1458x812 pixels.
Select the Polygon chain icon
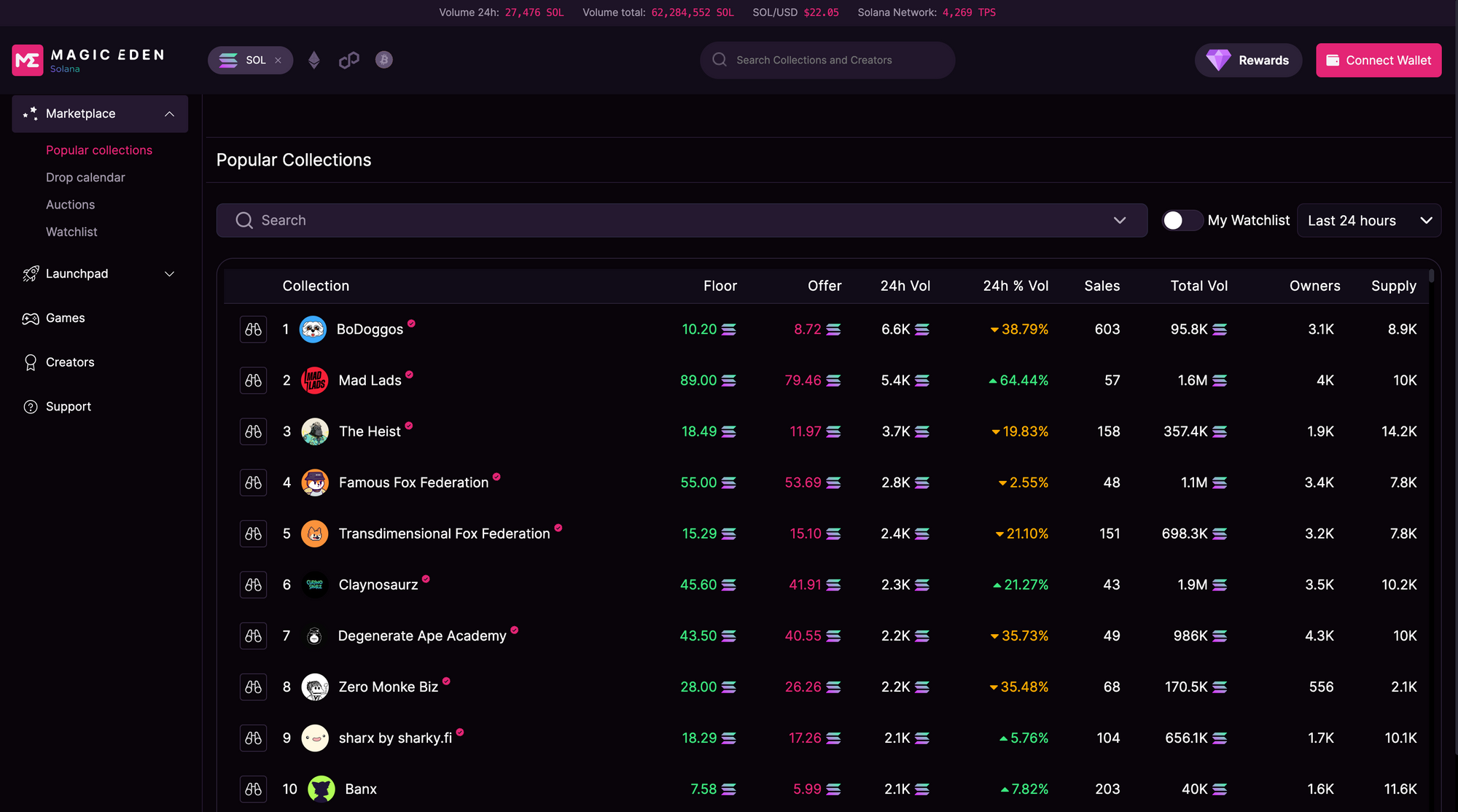click(x=349, y=60)
